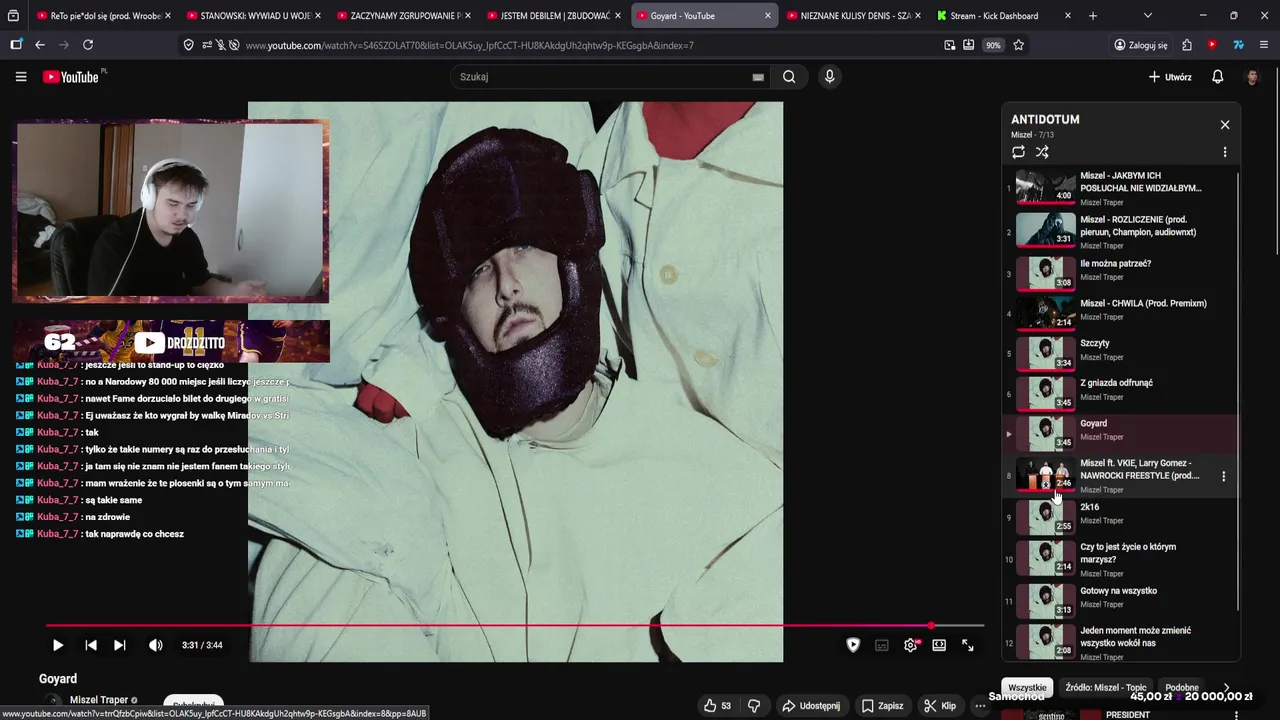The image size is (1280, 720).
Task: Open the browser tab list dropdown
Action: click(x=1147, y=16)
